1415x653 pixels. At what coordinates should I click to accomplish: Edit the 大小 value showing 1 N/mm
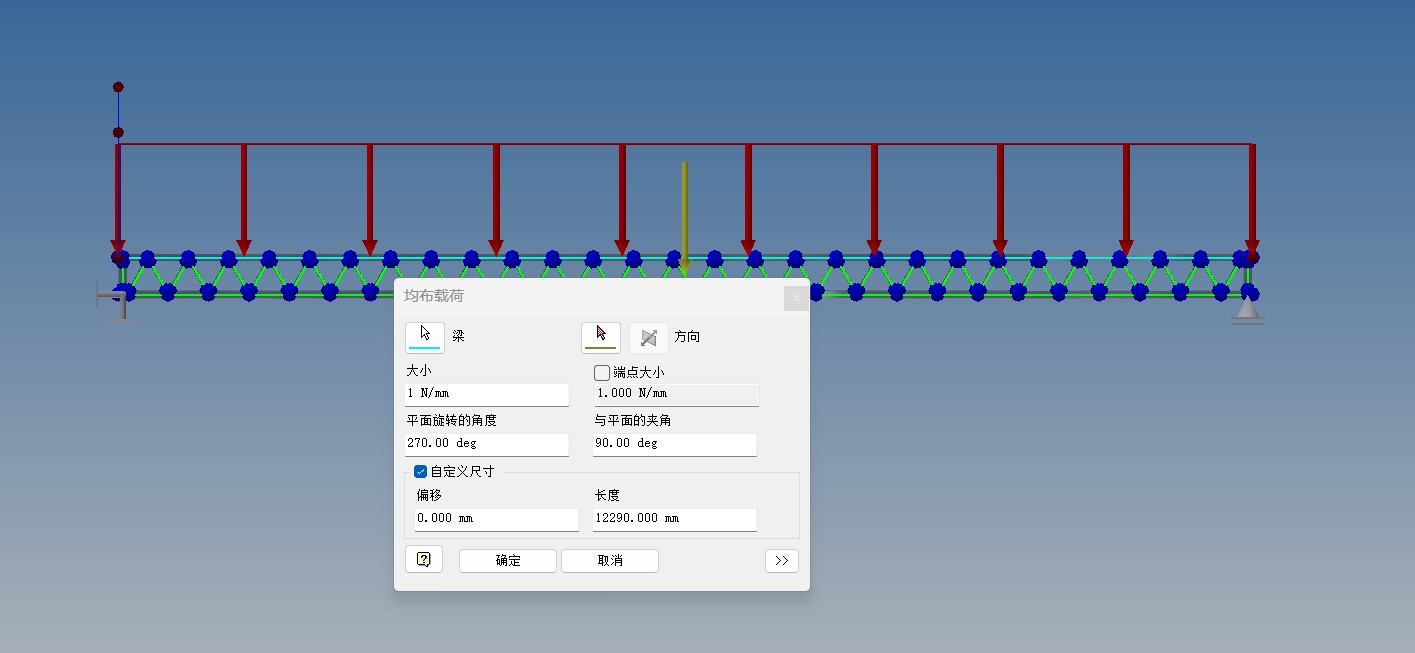tap(487, 394)
